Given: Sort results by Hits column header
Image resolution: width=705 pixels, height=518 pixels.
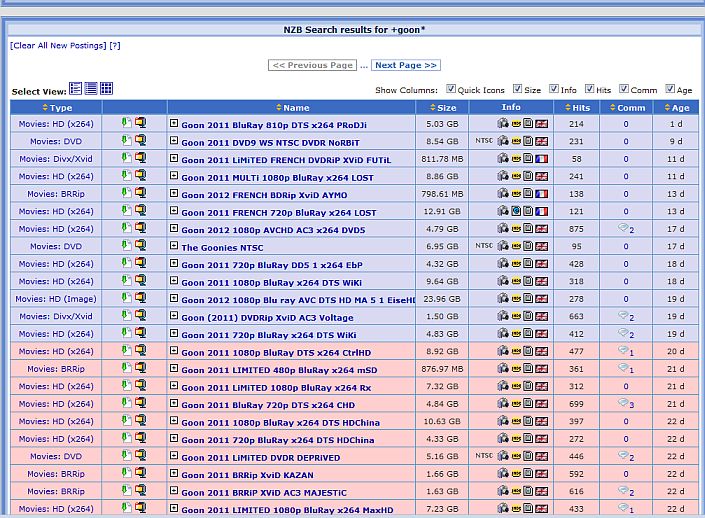Looking at the screenshot, I should [x=578, y=107].
